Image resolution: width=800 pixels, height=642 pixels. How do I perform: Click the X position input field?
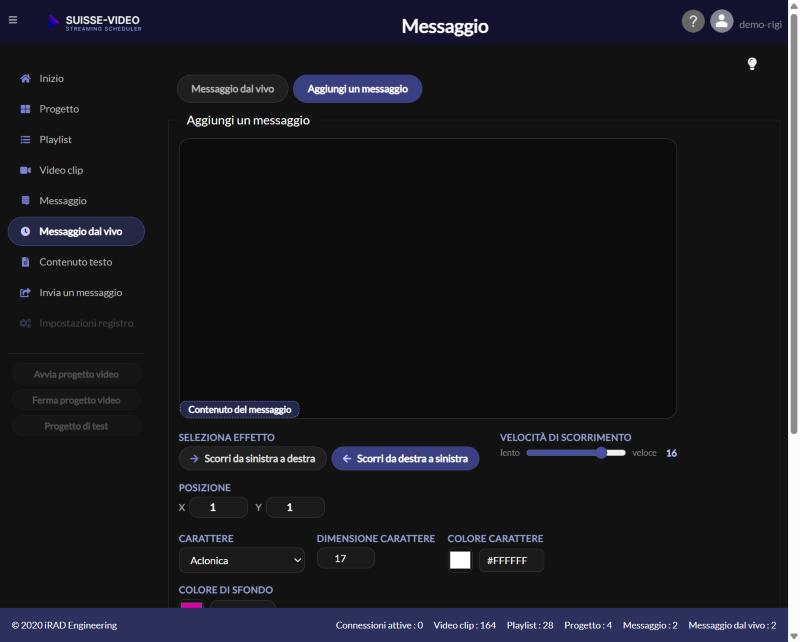pyautogui.click(x=218, y=507)
